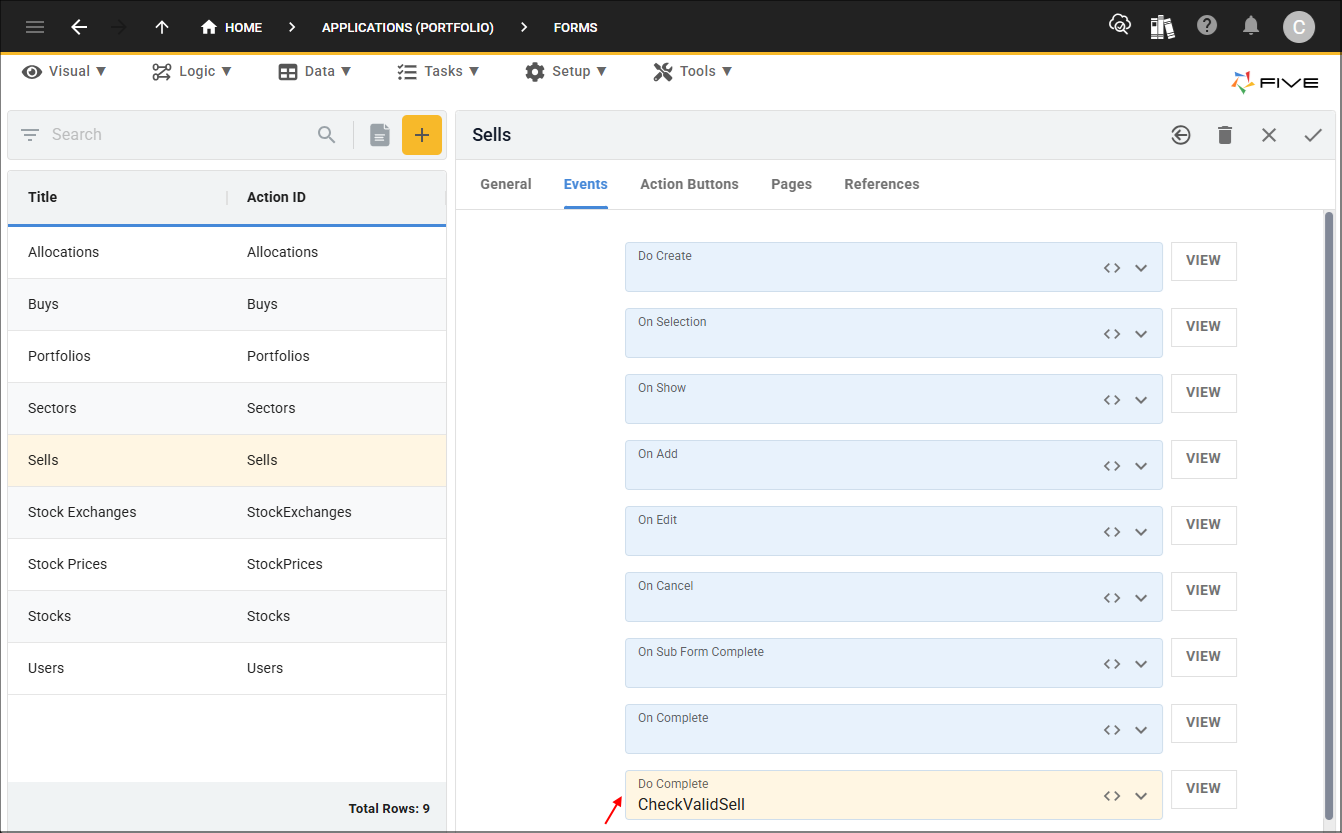Click the hamburger menu icon
The height and width of the screenshot is (833, 1342).
[35, 27]
